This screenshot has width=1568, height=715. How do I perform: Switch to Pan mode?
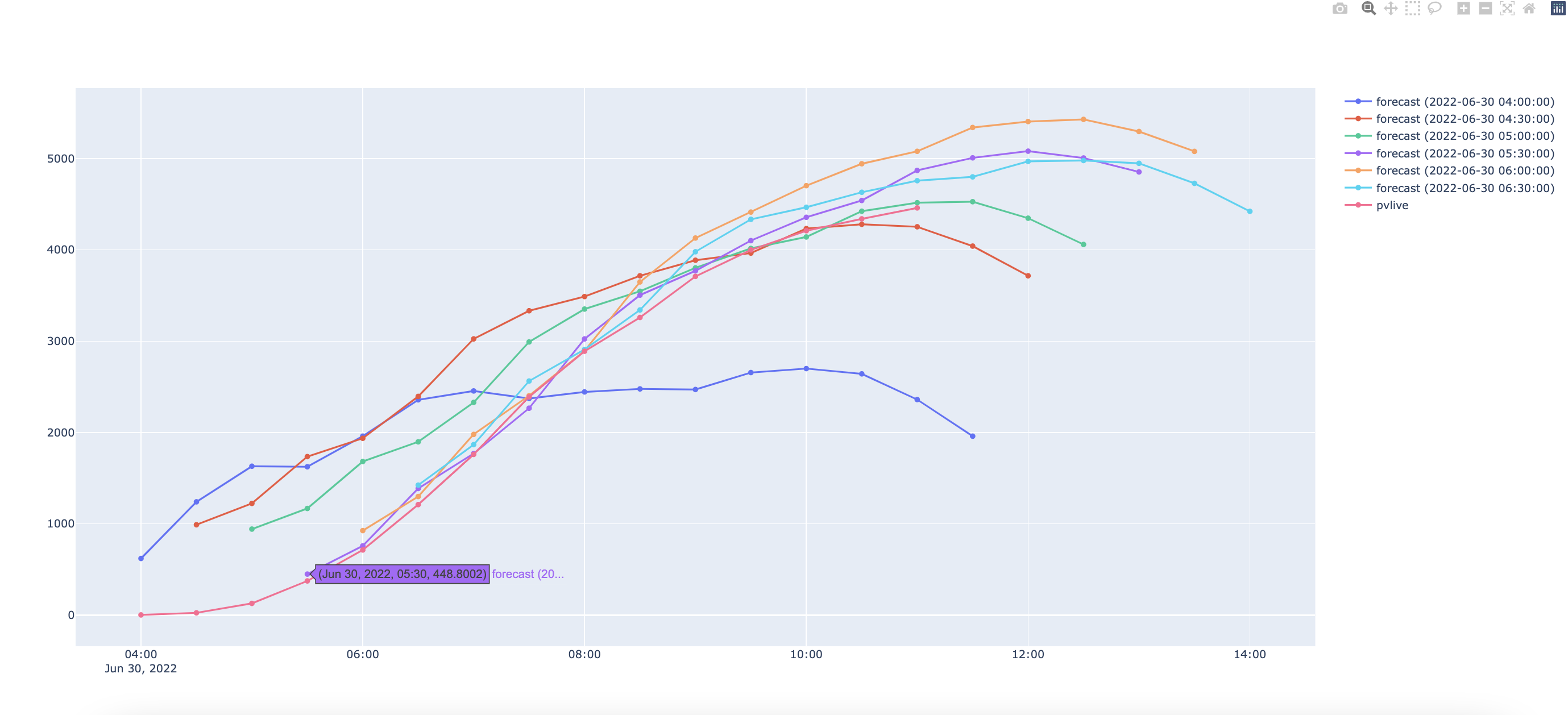point(1390,8)
